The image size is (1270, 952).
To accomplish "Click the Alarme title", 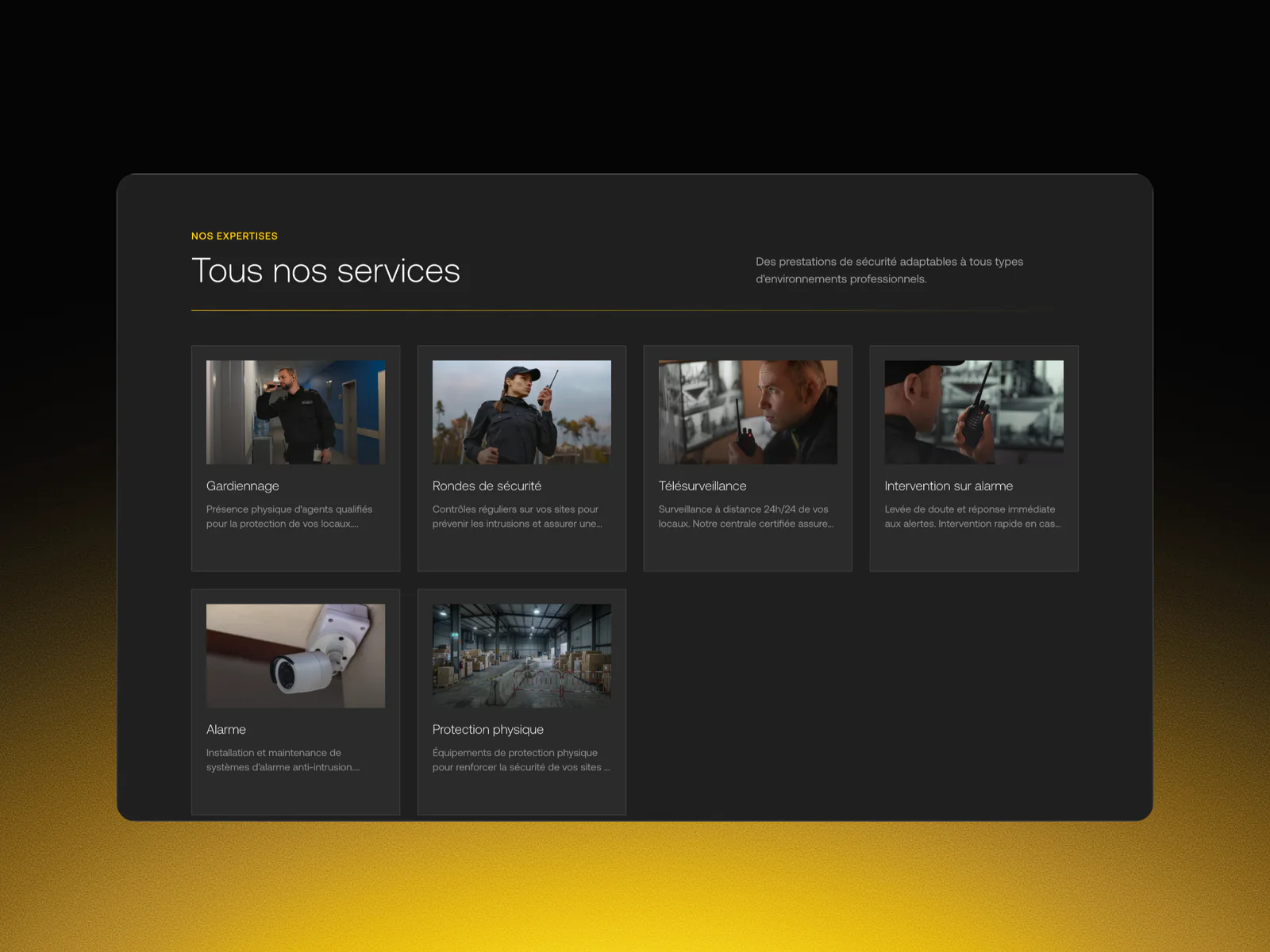I will click(x=226, y=730).
